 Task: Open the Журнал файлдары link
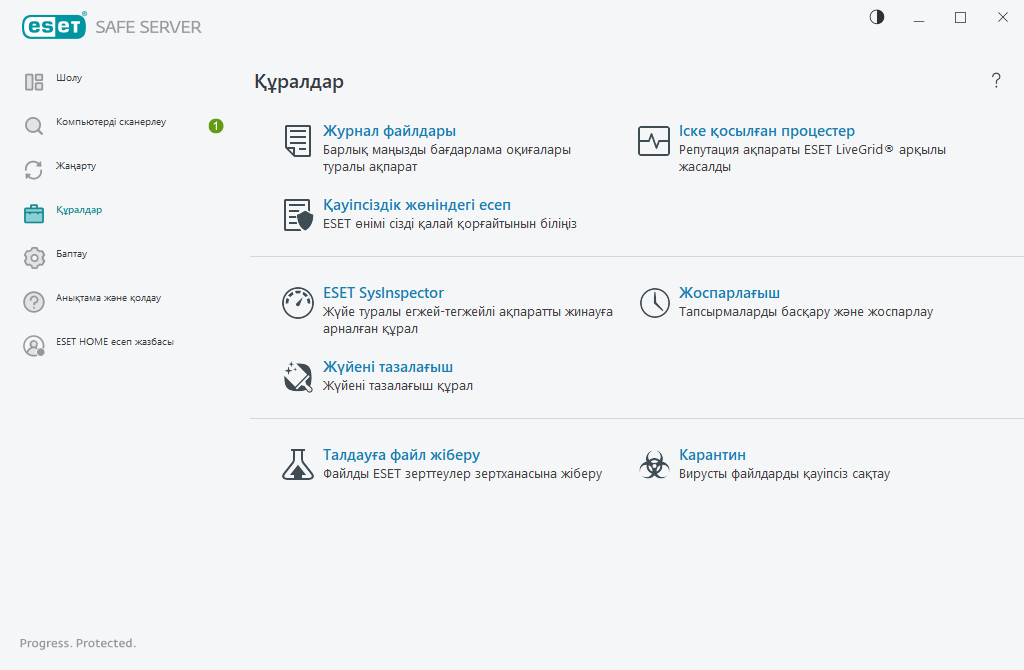click(389, 131)
